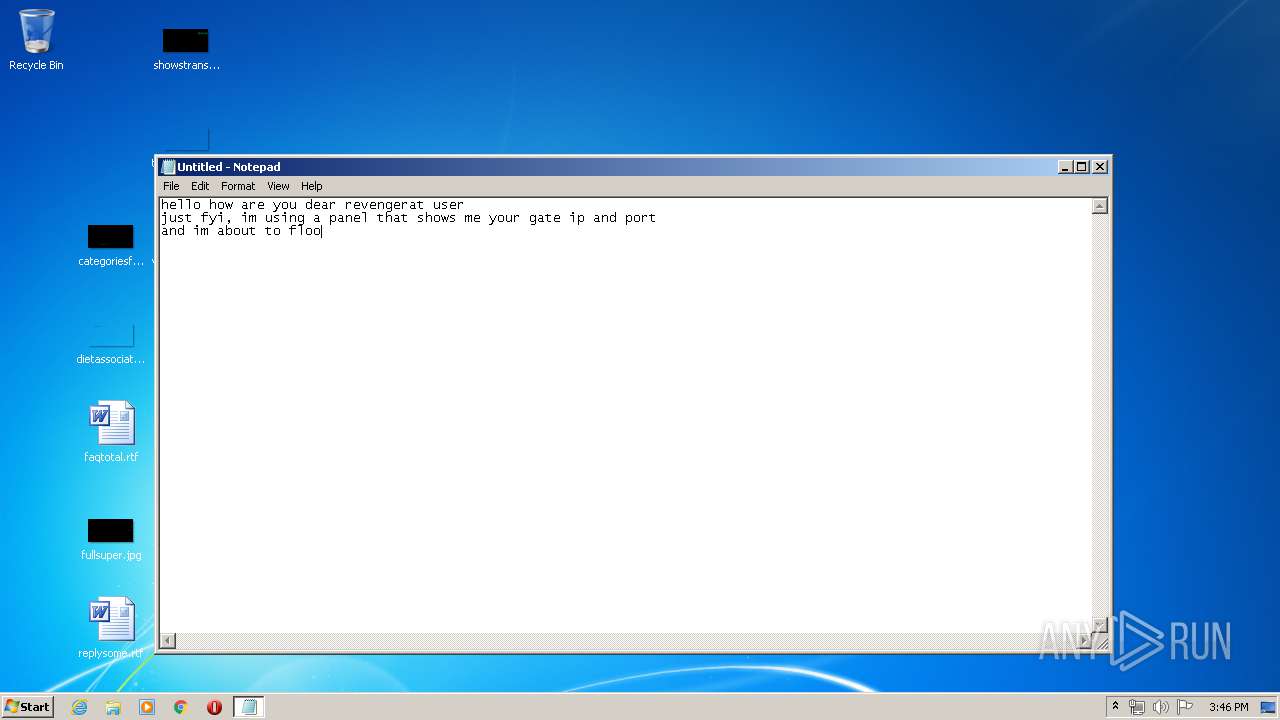The height and width of the screenshot is (720, 1280).
Task: Select the faqtotal.rtf document icon
Action: pos(111,432)
